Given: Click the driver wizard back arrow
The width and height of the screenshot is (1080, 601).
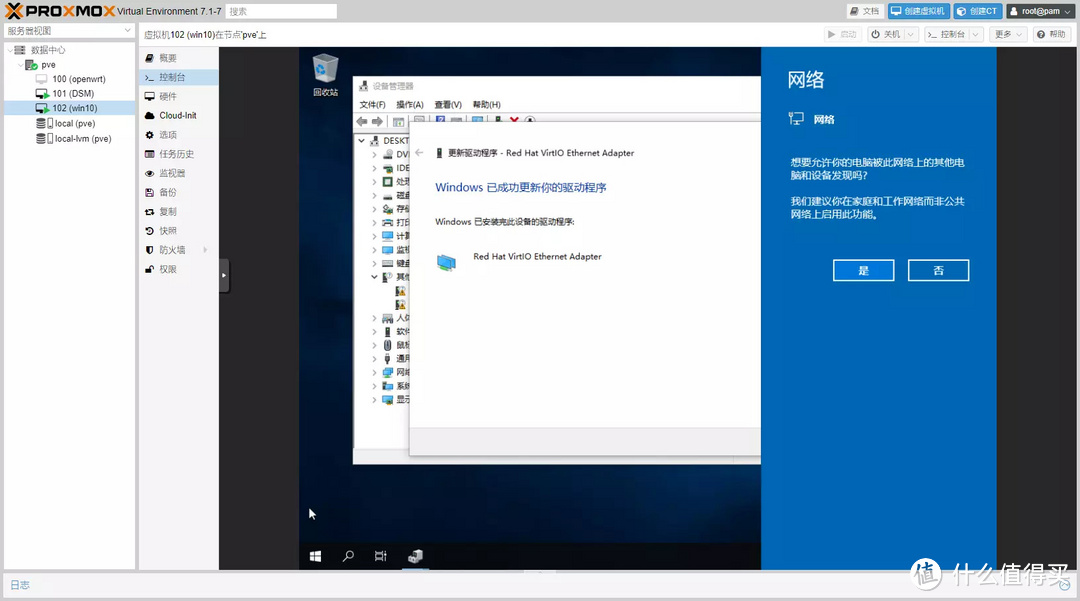Looking at the screenshot, I should (x=419, y=153).
